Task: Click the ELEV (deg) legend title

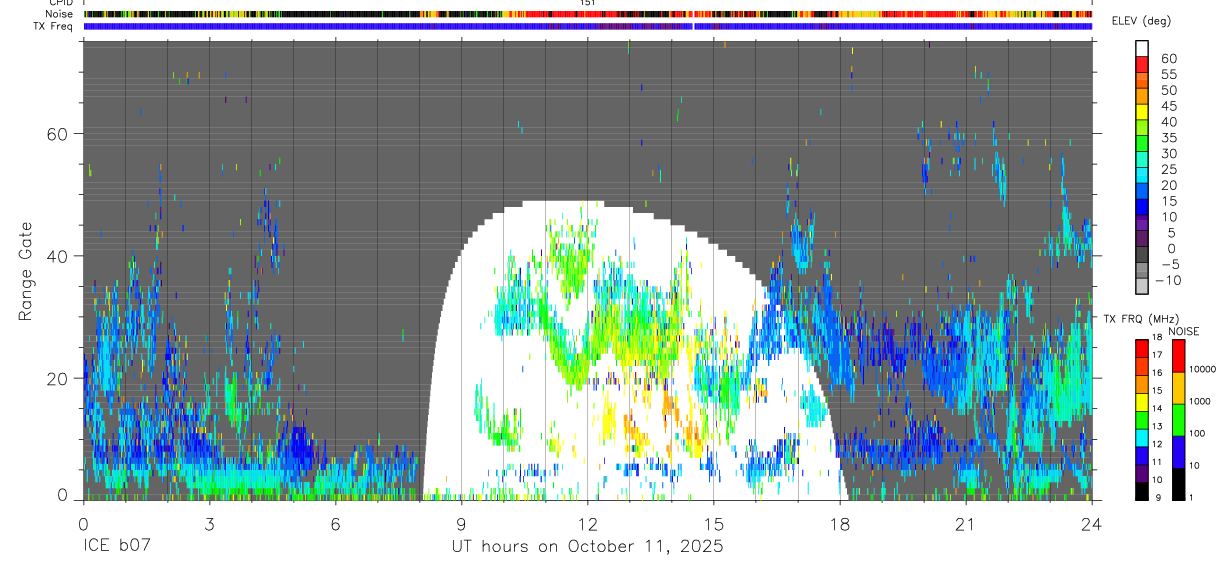Action: point(1141,21)
